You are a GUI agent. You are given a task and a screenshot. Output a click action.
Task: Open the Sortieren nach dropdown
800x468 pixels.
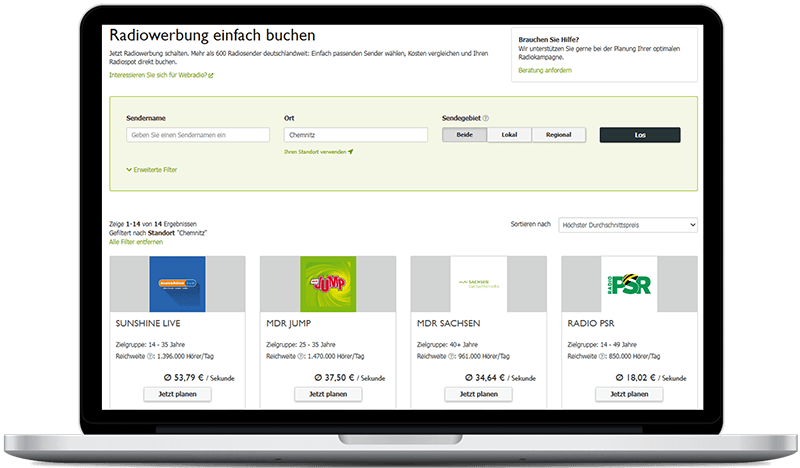pos(628,225)
